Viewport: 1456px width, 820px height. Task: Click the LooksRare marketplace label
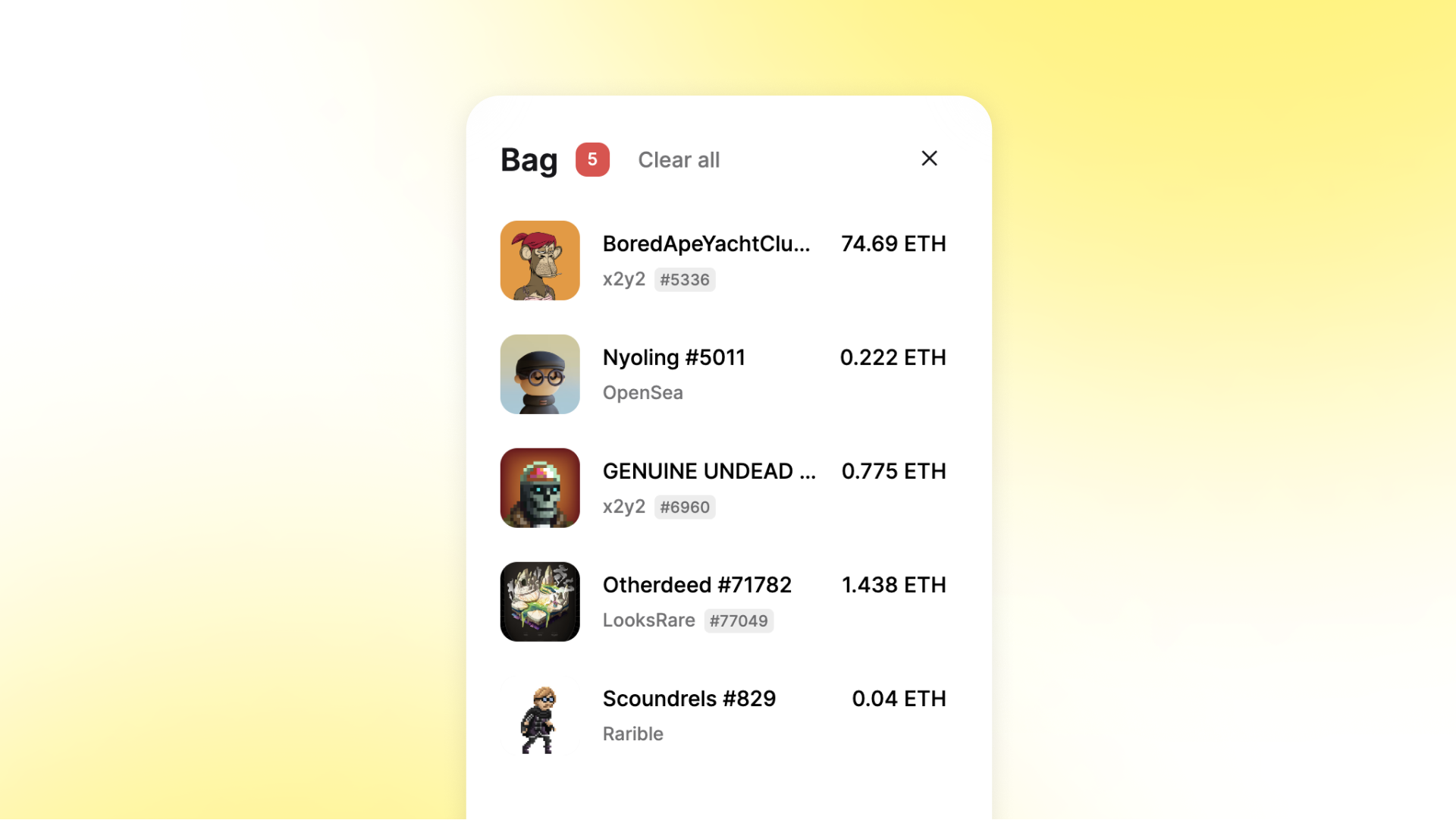coord(649,620)
